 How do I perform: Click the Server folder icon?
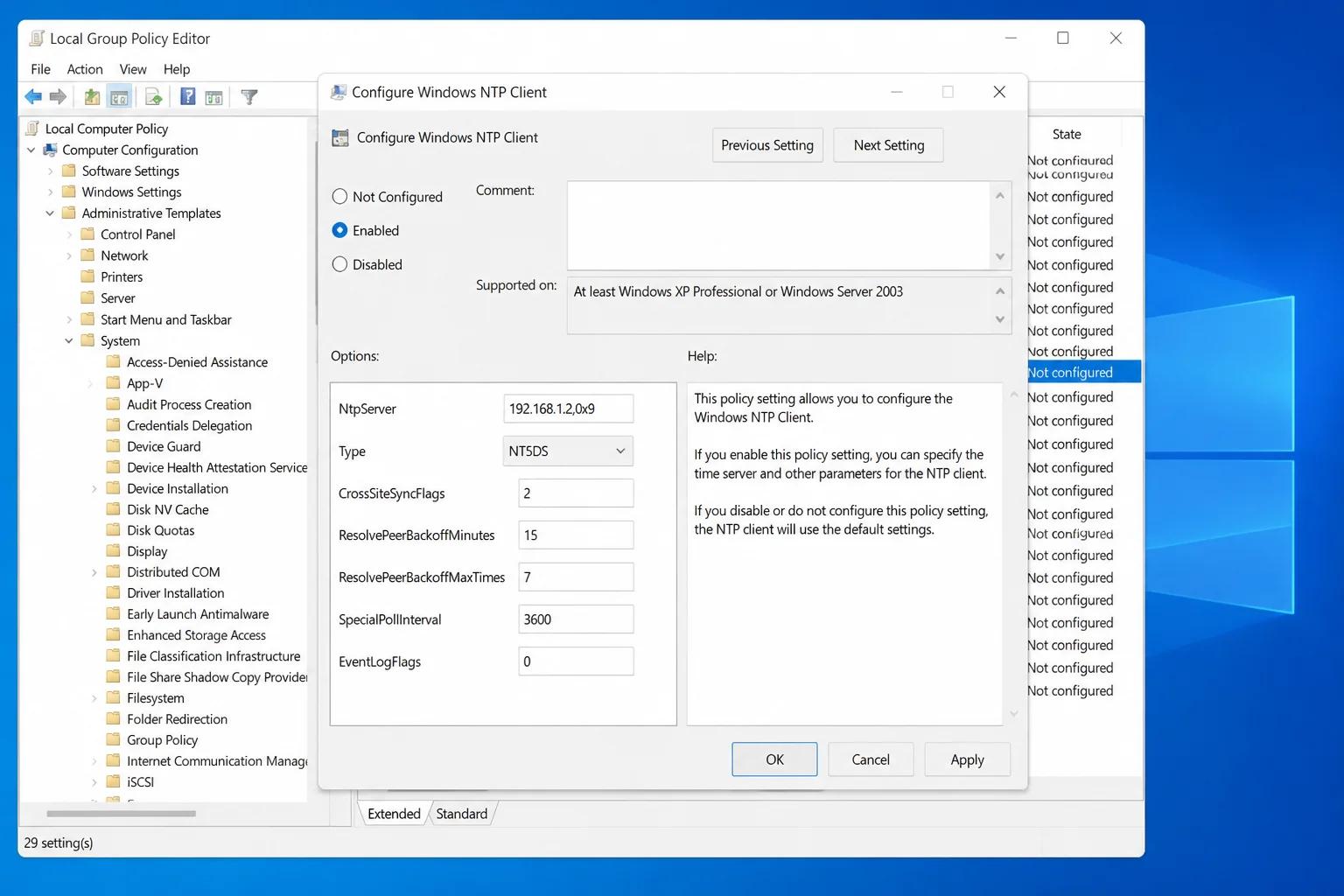click(x=87, y=297)
